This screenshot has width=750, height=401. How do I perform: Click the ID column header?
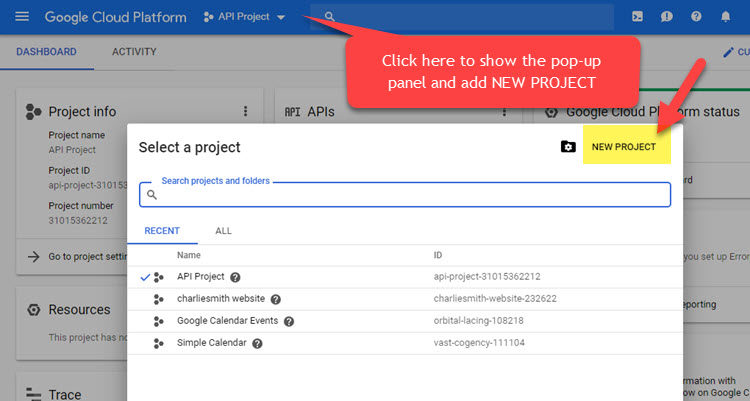438,255
